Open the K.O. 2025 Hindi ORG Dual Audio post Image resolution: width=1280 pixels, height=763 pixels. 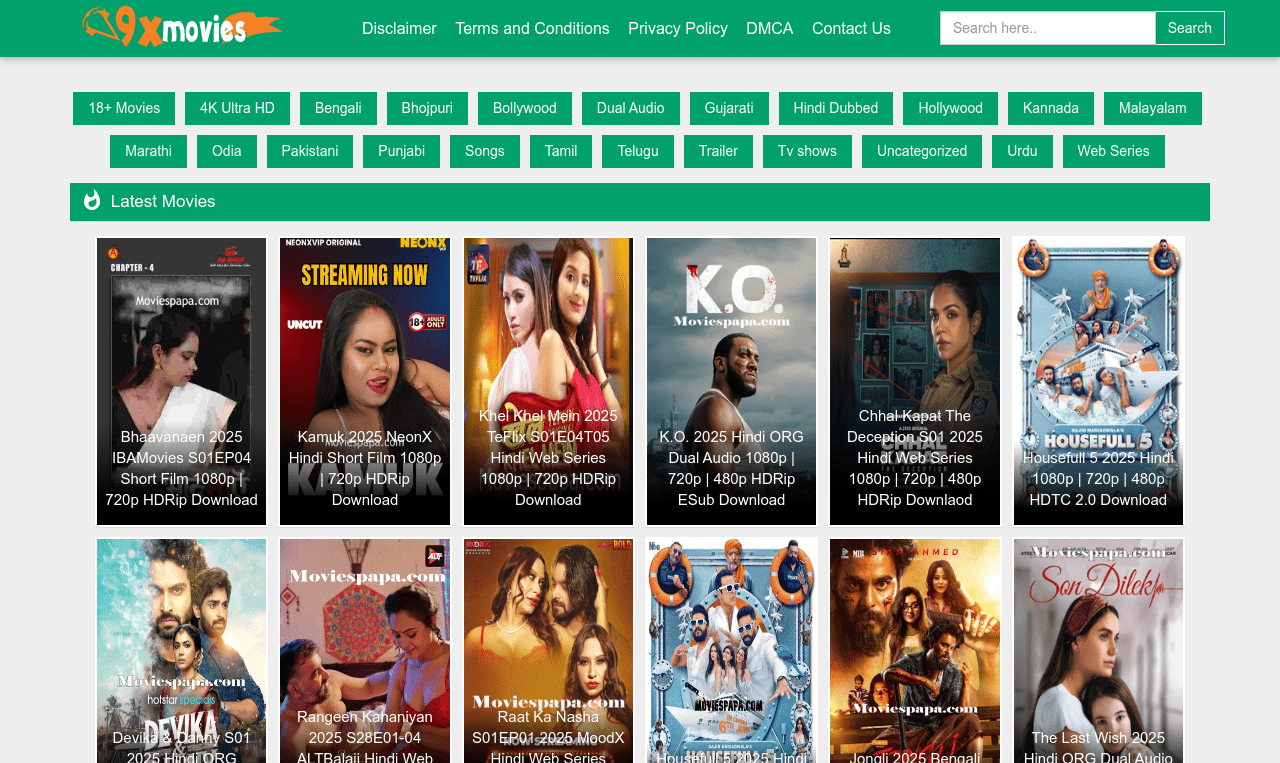[730, 381]
